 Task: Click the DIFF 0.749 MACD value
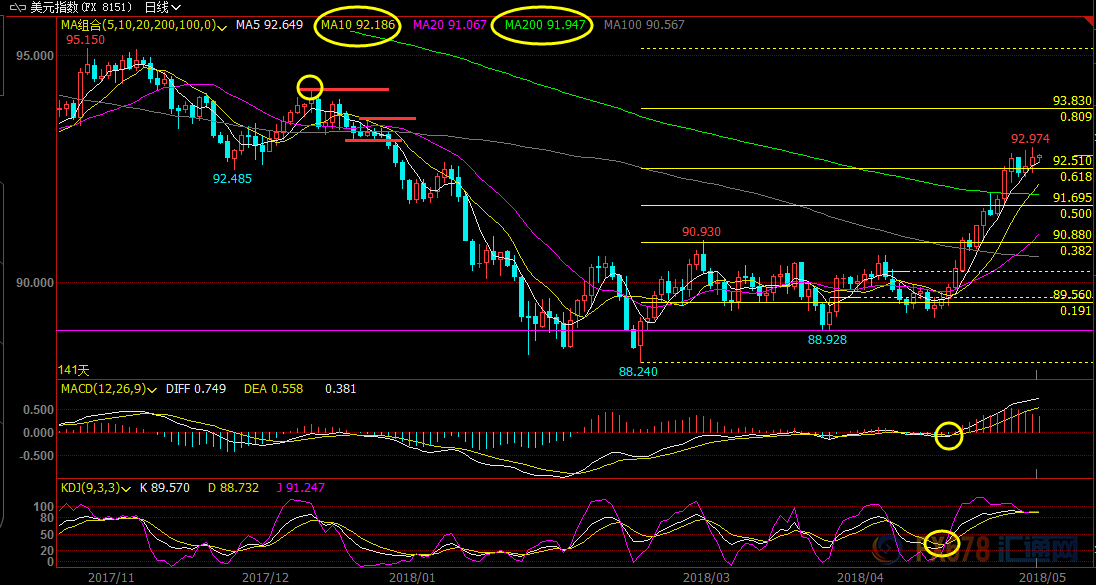196,389
